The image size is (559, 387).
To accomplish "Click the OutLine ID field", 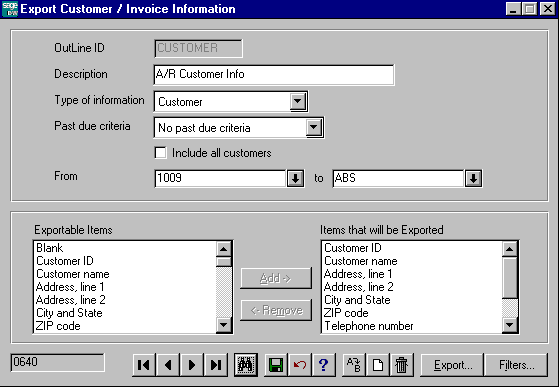I will click(x=199, y=48).
